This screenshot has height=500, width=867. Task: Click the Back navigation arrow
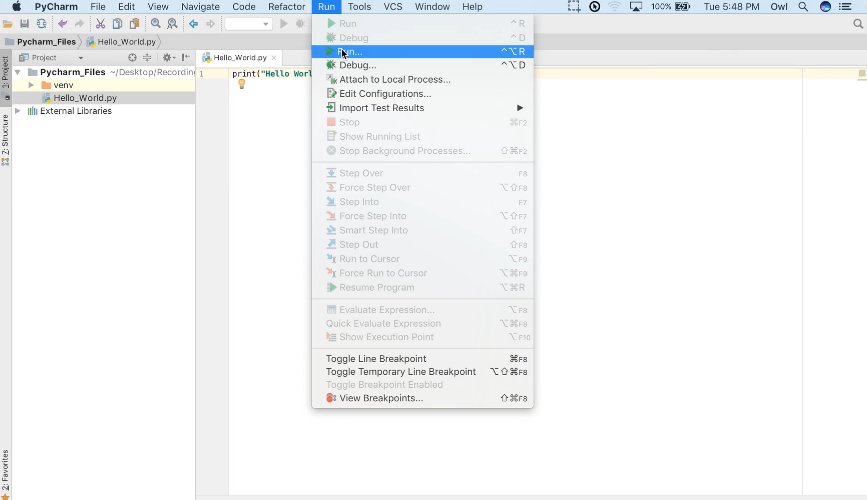[194, 24]
